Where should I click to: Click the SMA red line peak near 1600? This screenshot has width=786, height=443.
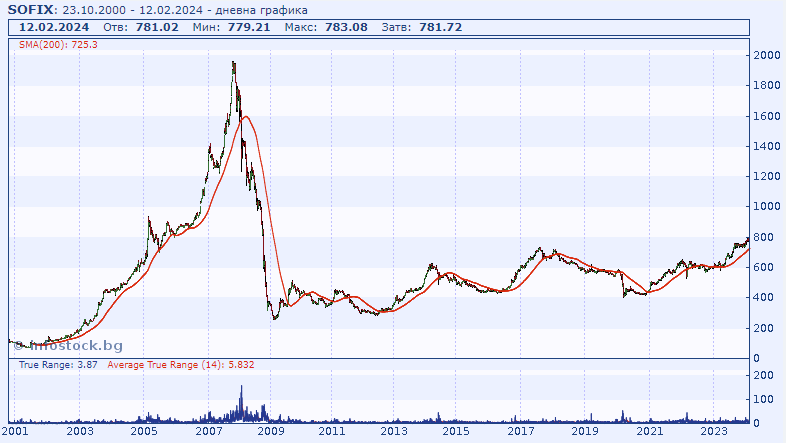[x=246, y=117]
